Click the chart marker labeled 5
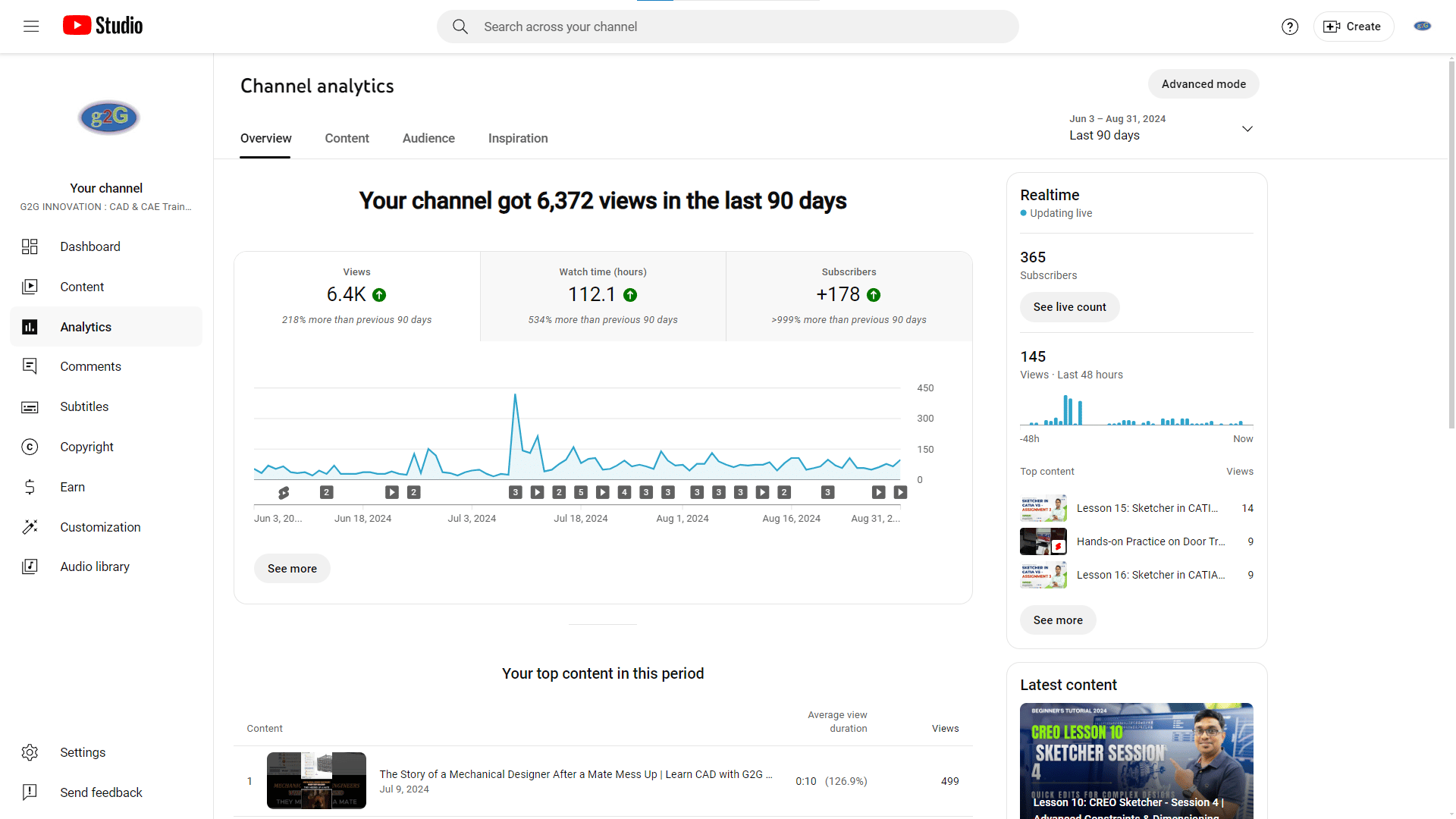Screen dimensions: 1456x819 581,492
